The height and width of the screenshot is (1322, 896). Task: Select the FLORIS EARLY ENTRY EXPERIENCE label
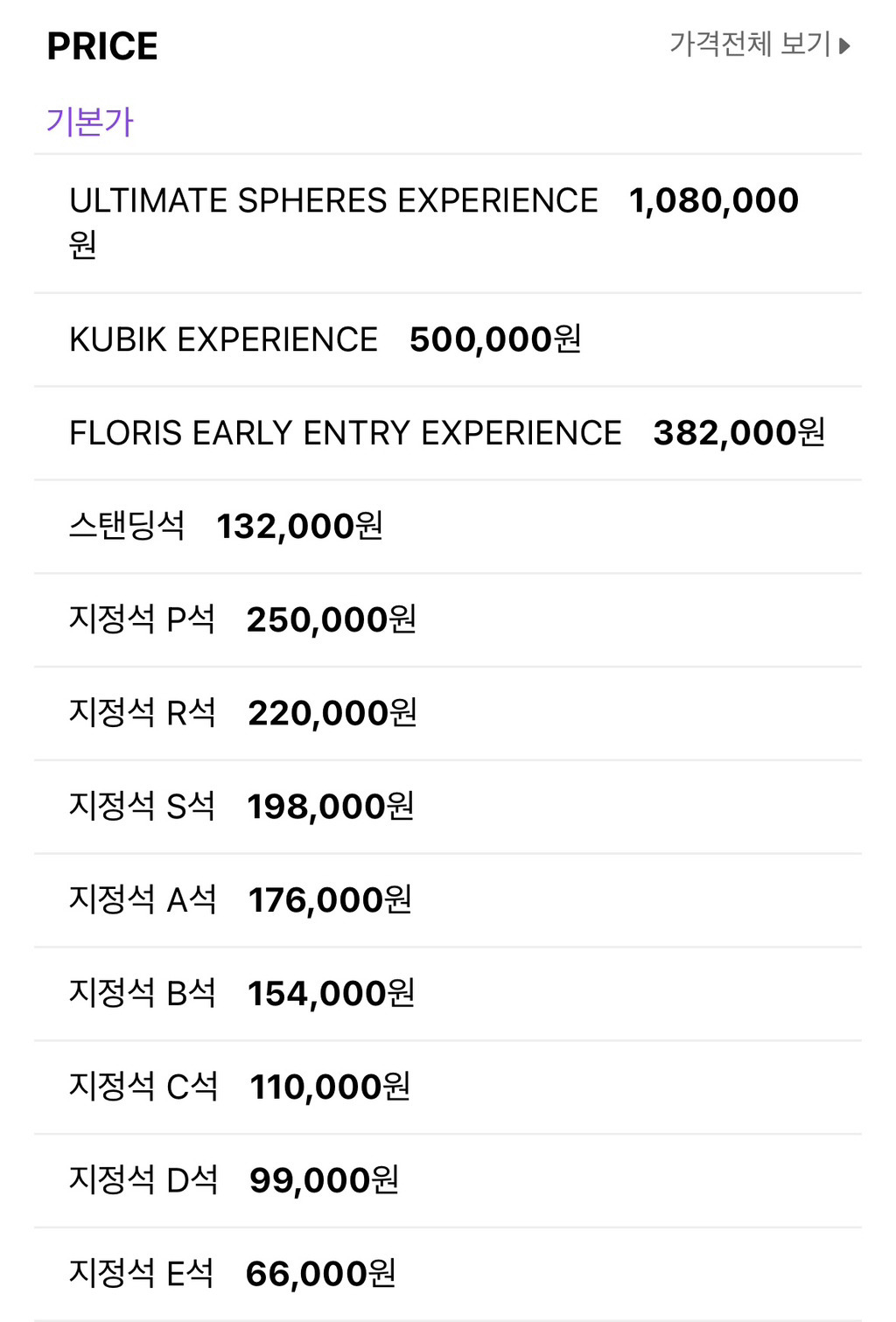(345, 433)
